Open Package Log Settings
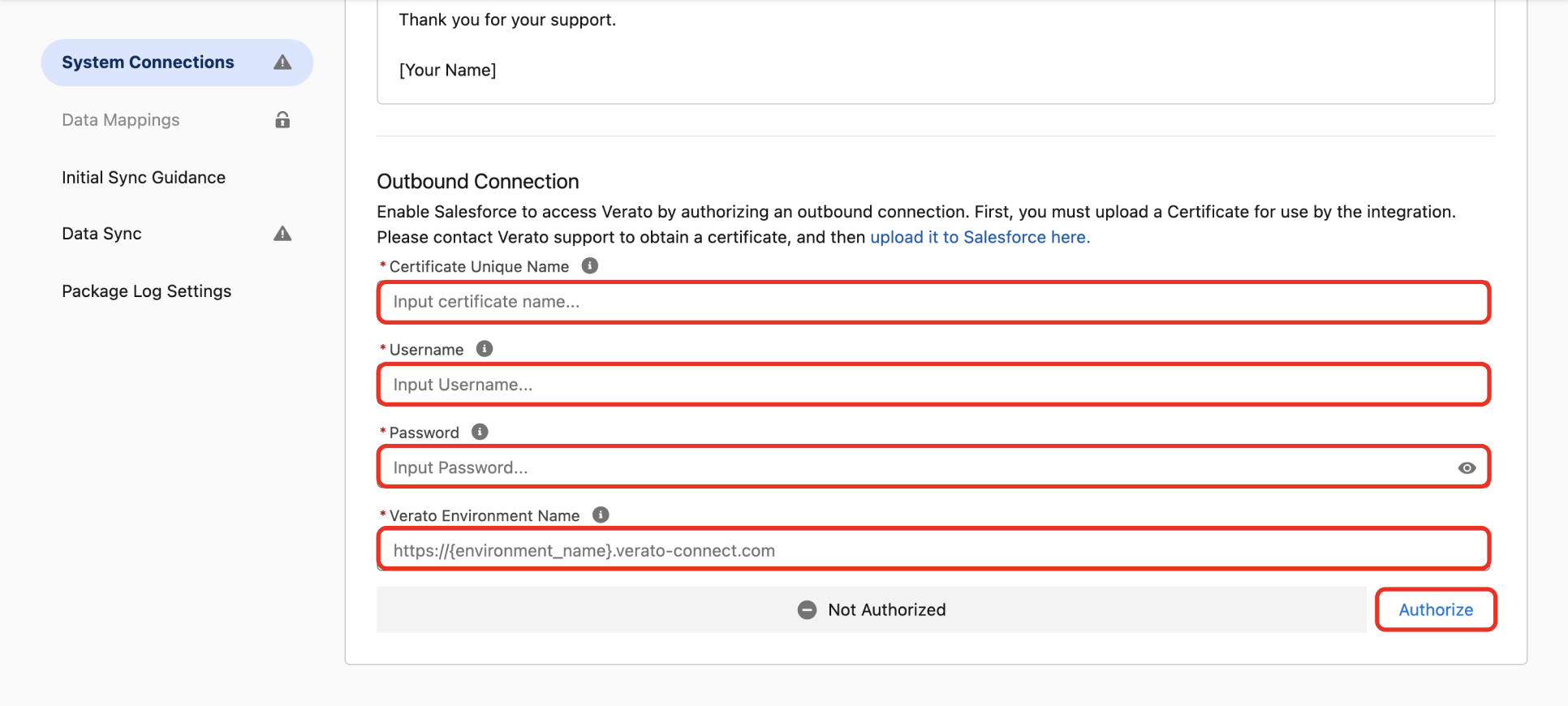 (x=147, y=291)
